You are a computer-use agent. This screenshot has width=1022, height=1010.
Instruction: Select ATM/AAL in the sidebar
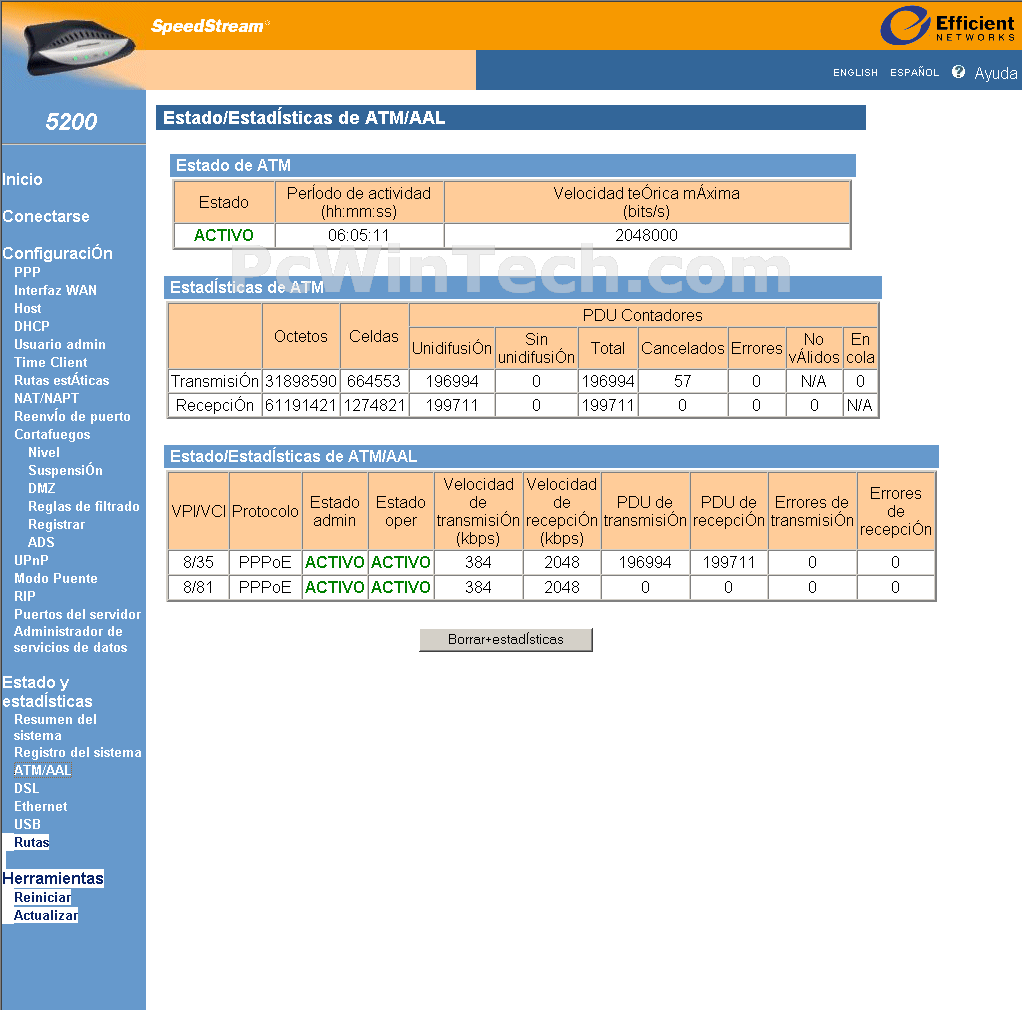[x=42, y=770]
